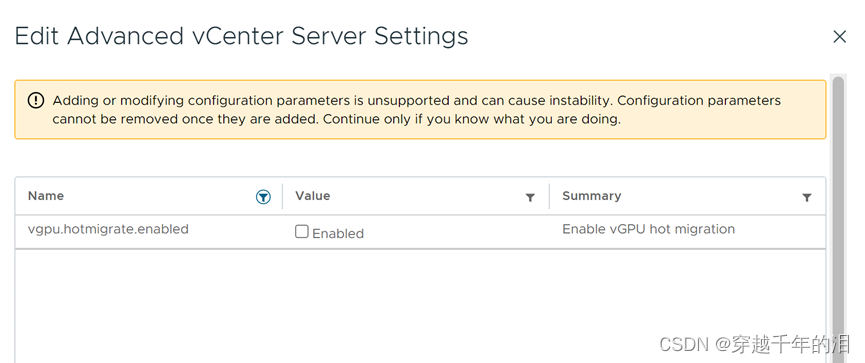Open the Summary column filter icon
The height and width of the screenshot is (363, 865).
[x=807, y=197]
